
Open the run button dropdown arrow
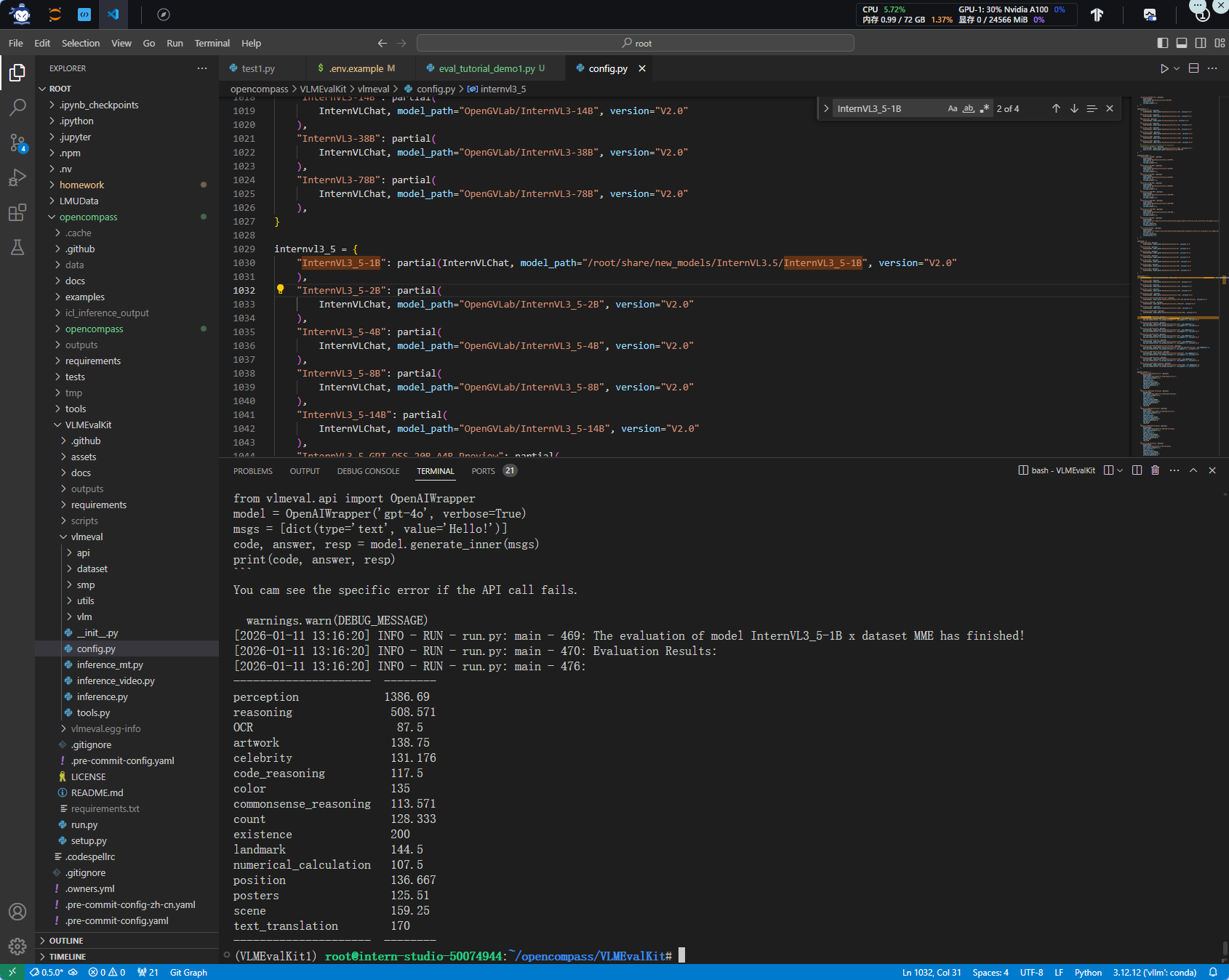coord(1177,68)
